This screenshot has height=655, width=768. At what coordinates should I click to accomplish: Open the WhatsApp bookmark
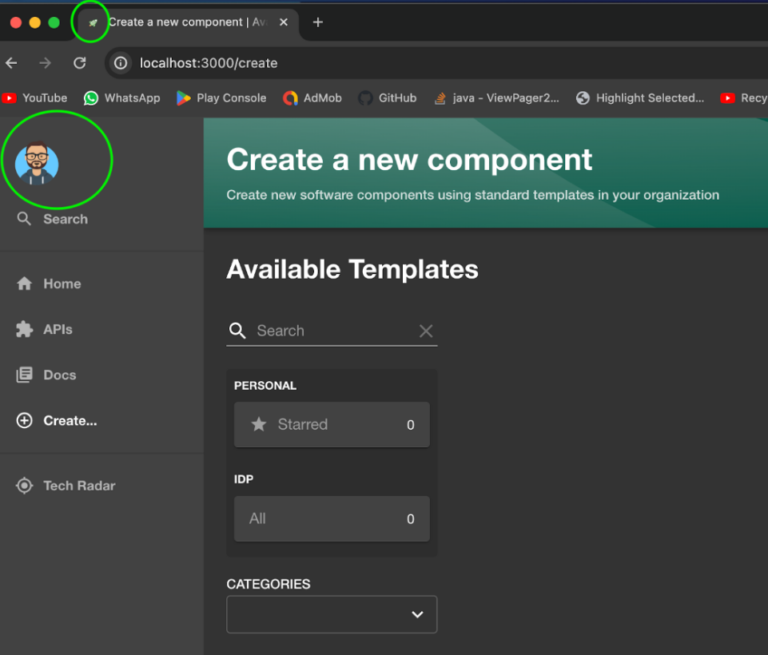point(122,98)
